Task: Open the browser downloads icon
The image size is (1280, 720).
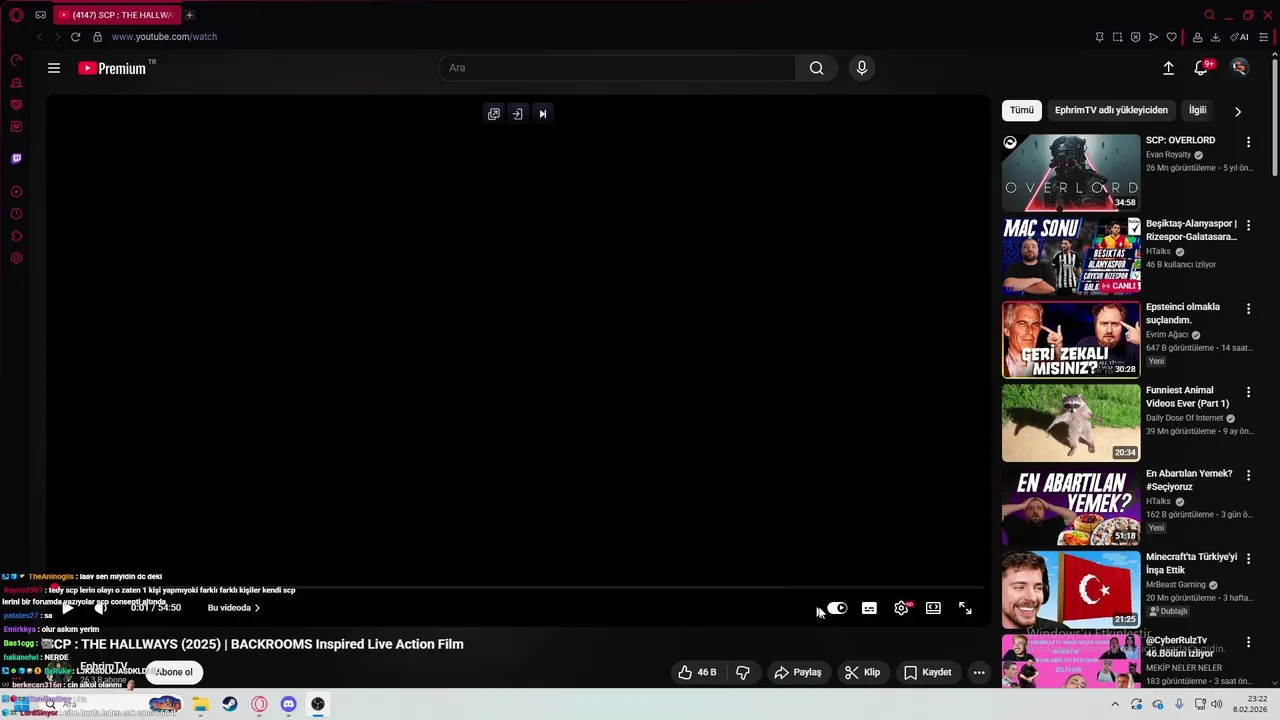Action: (x=1215, y=37)
